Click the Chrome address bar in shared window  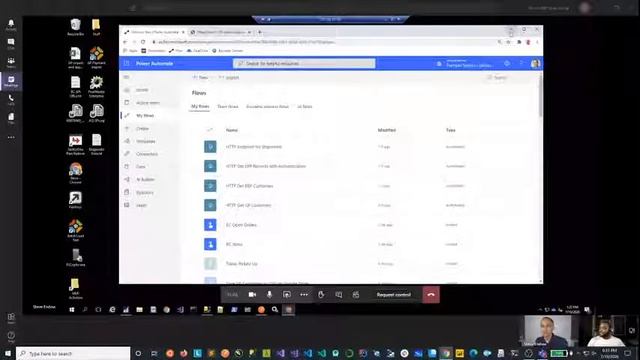tap(322, 42)
